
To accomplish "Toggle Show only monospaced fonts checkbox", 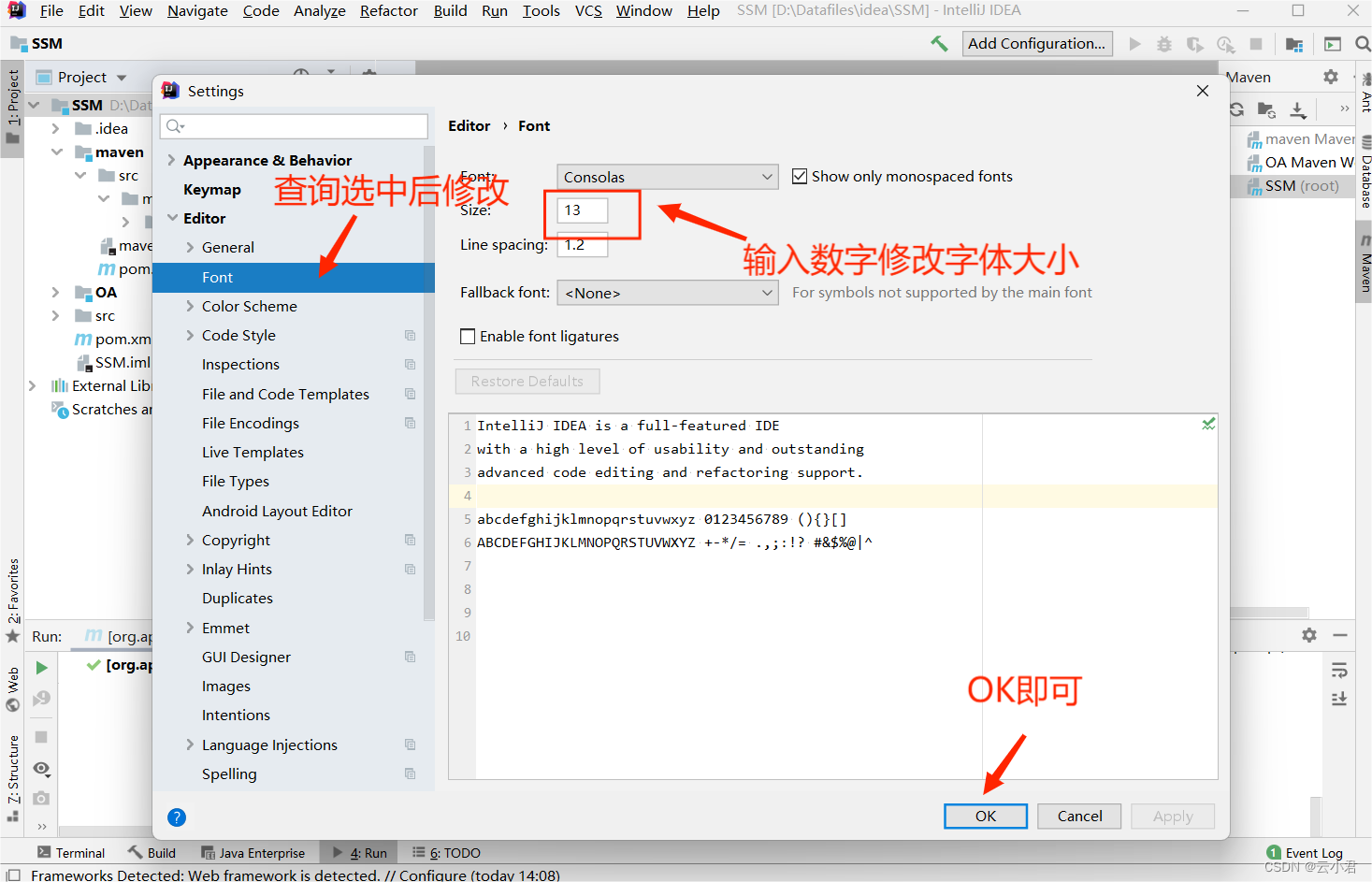I will (x=800, y=176).
